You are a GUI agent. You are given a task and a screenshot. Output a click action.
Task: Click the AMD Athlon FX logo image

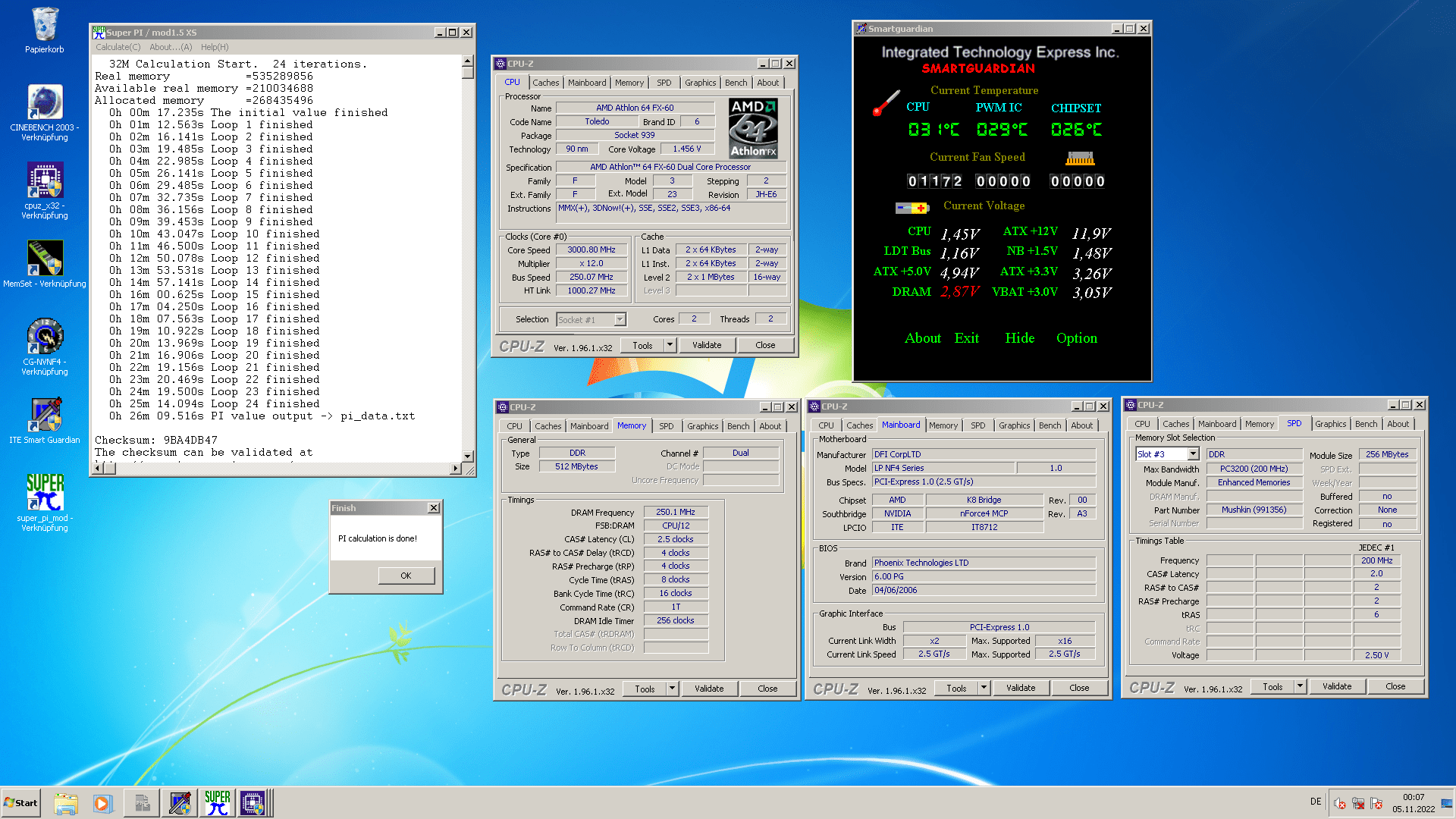753,129
